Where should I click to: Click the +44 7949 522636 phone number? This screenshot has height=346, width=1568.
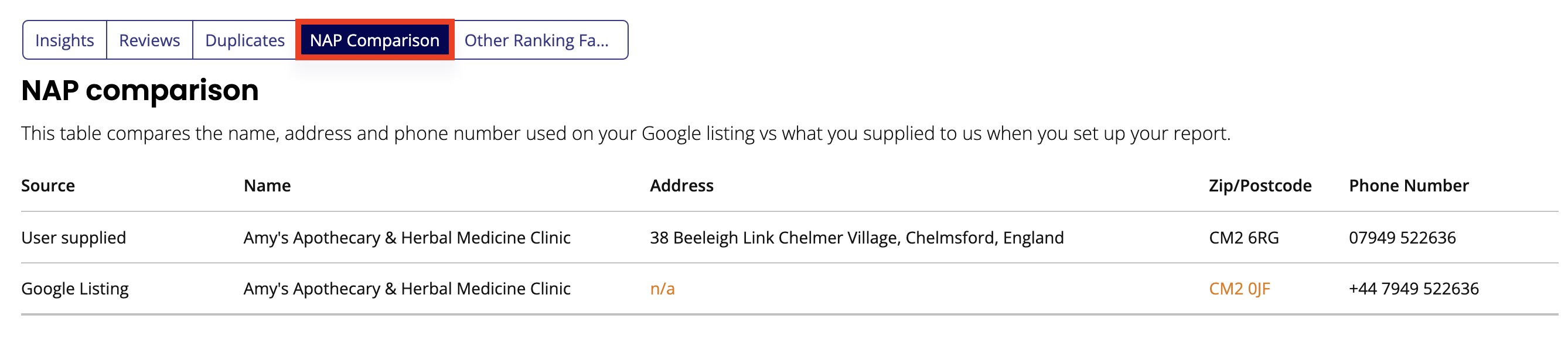(1413, 289)
